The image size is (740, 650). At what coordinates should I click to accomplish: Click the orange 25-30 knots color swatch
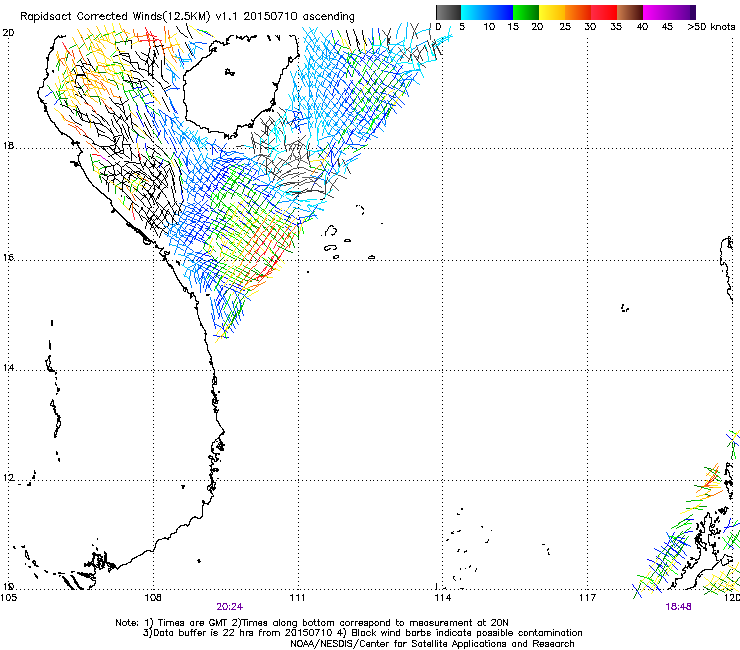(578, 12)
